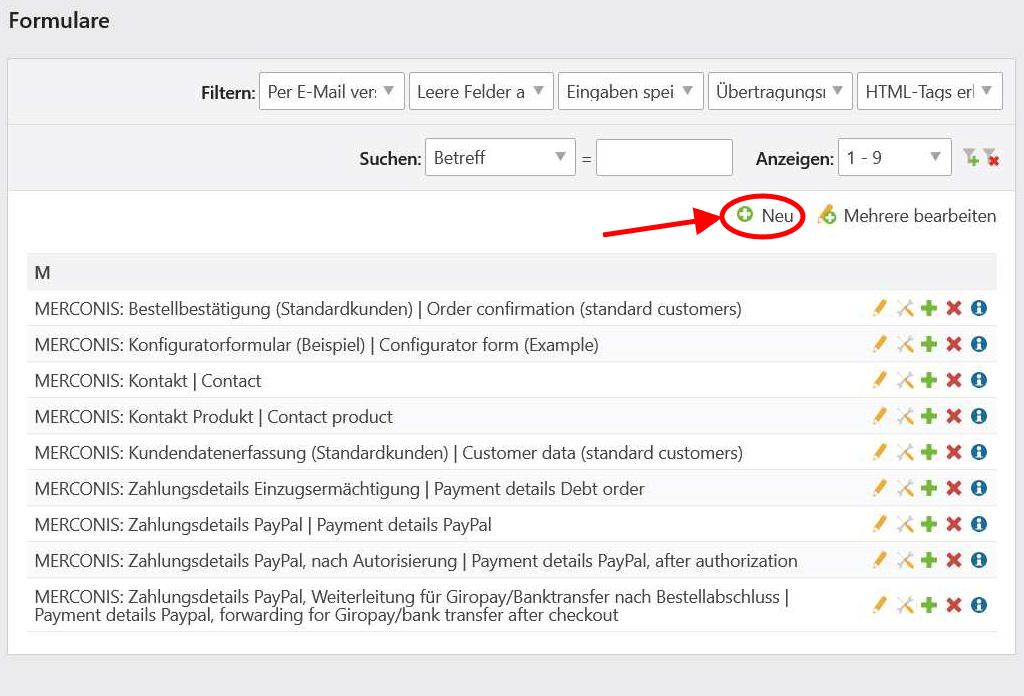Screen dimensions: 1024x696
Task: Click Mehrere bearbeiten link
Action: (x=907, y=215)
